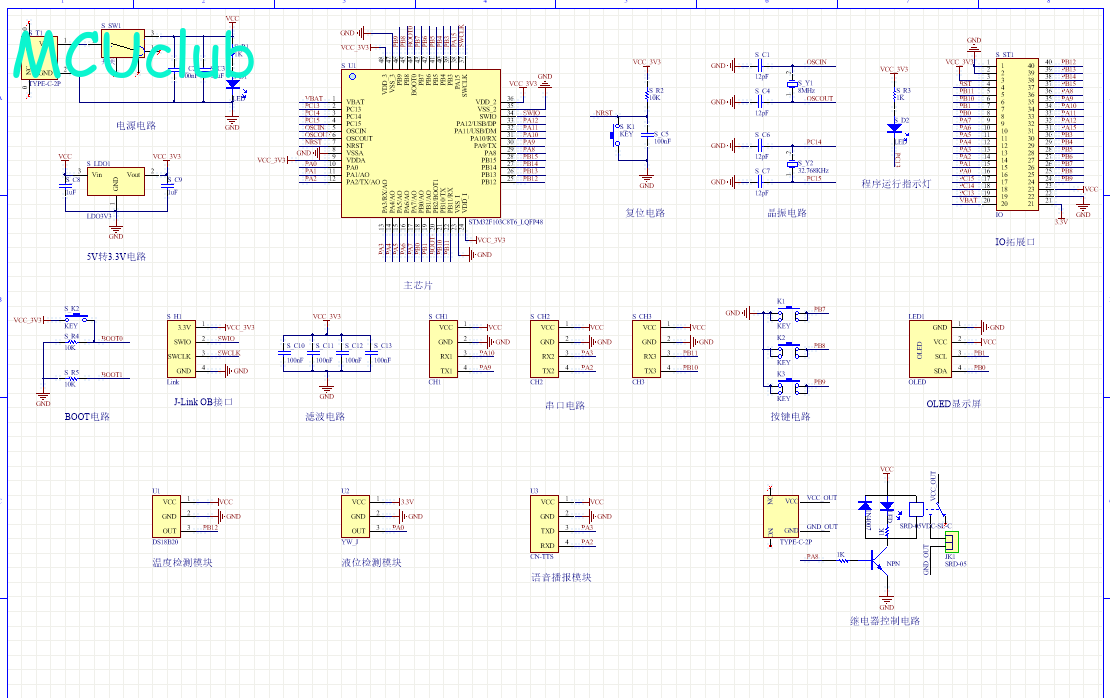
Task: Click the STM32F103C8T6_LQFP48 part name text
Action: point(505,222)
